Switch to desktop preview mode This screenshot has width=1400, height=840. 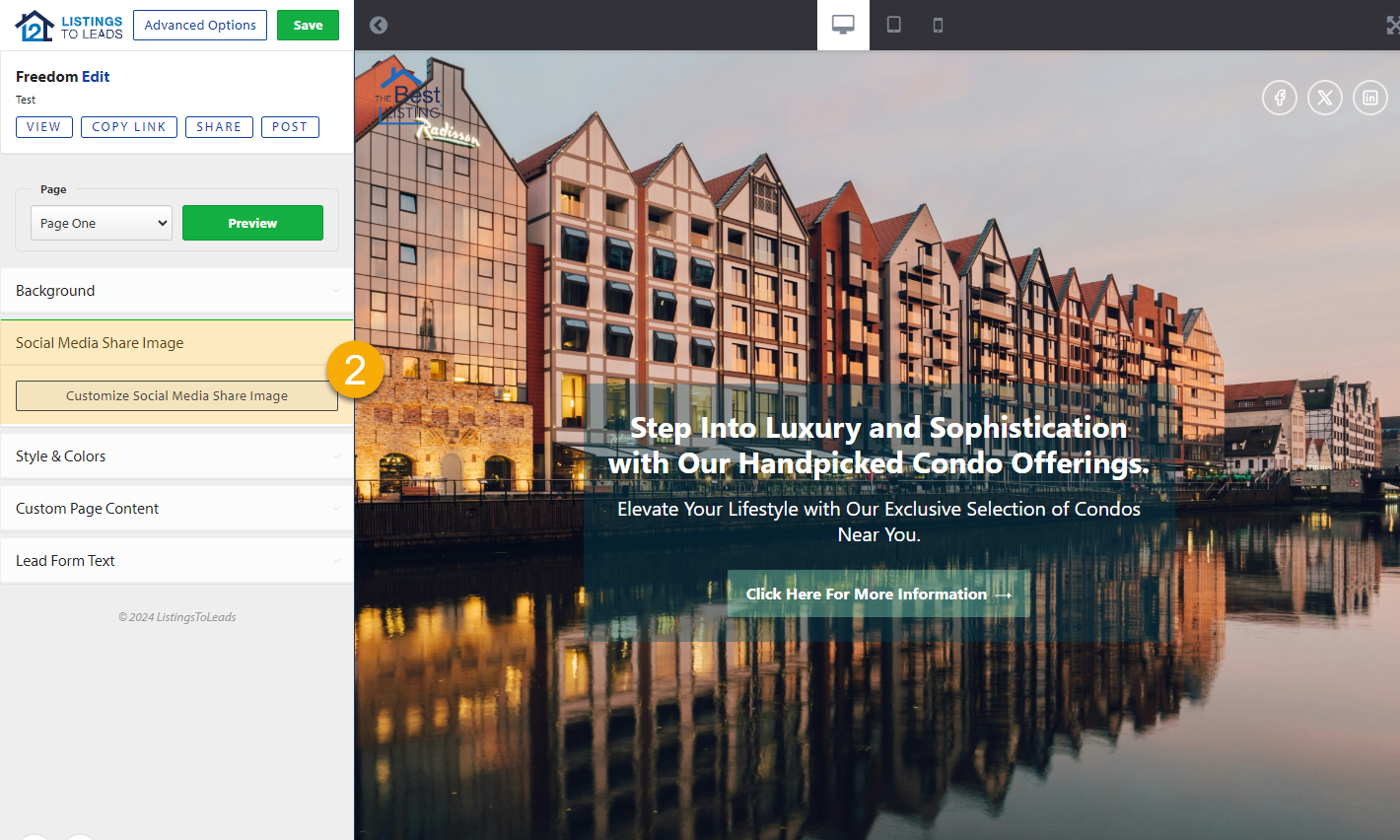(x=843, y=25)
